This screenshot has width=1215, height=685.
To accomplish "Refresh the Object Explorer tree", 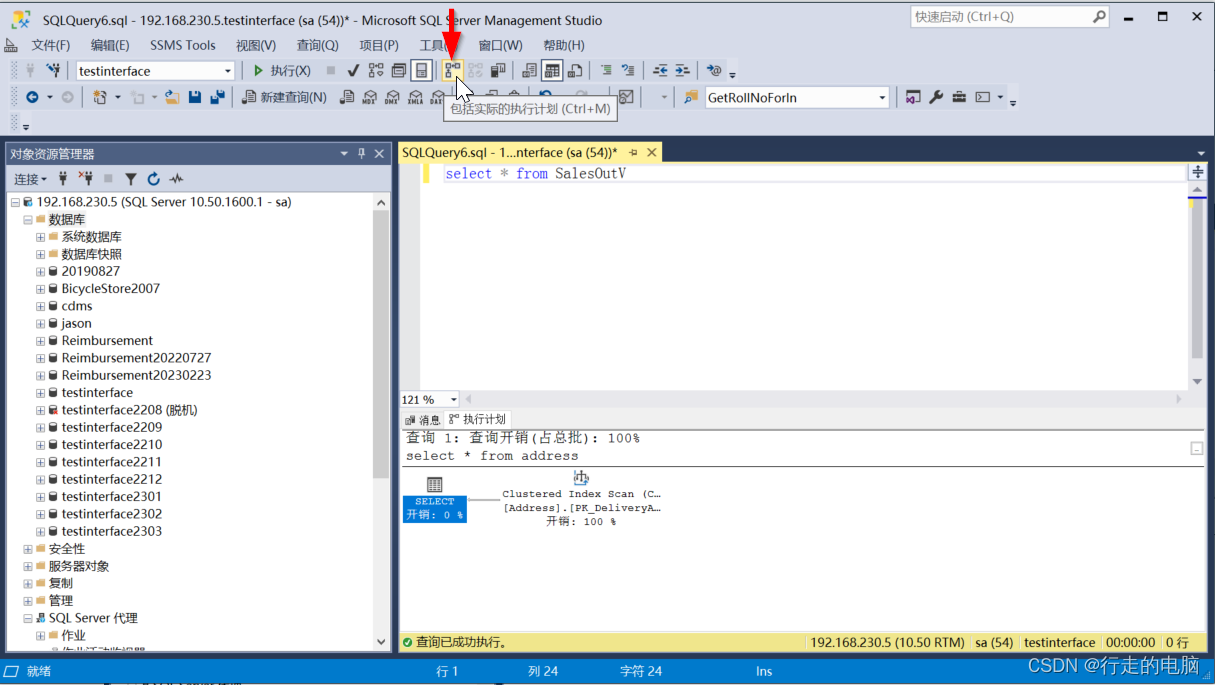I will pos(154,179).
